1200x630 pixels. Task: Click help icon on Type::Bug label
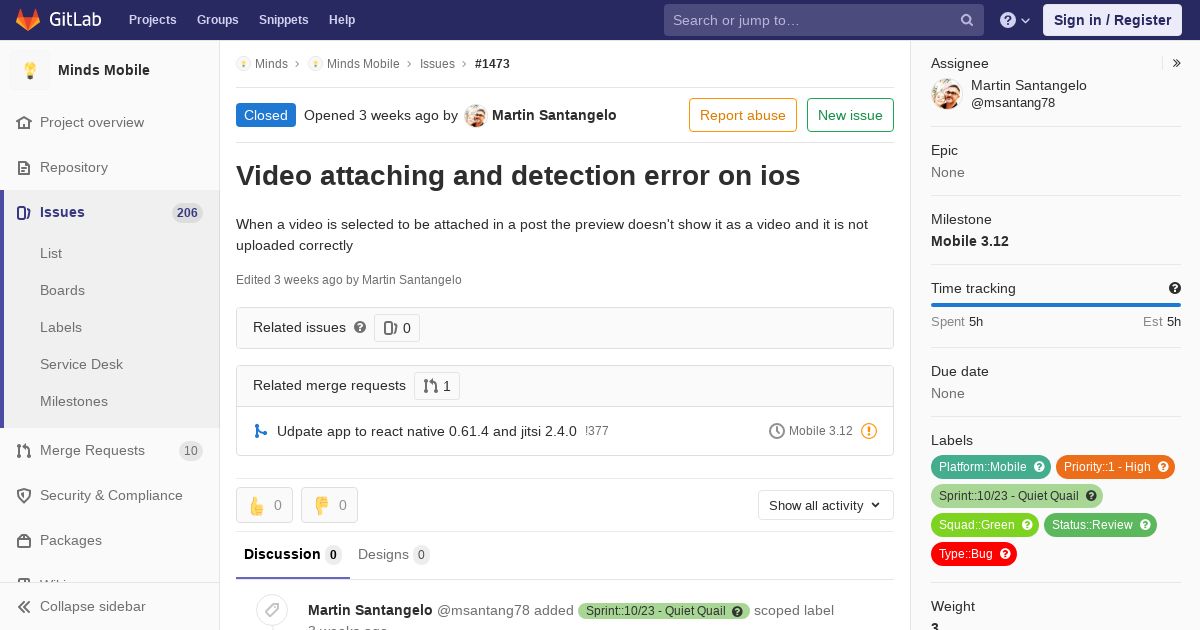point(1005,554)
